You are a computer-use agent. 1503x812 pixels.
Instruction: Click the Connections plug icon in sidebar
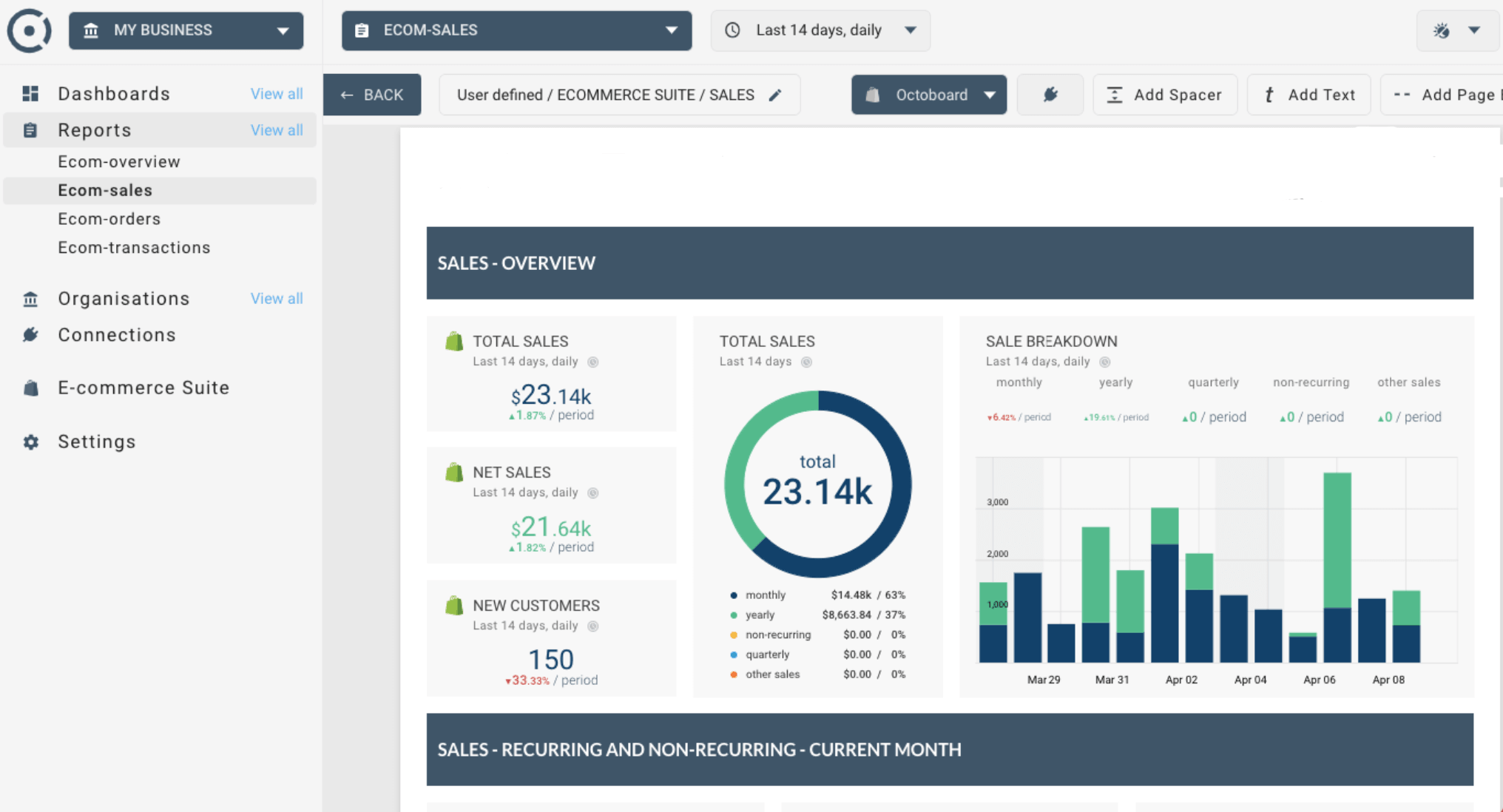point(30,334)
